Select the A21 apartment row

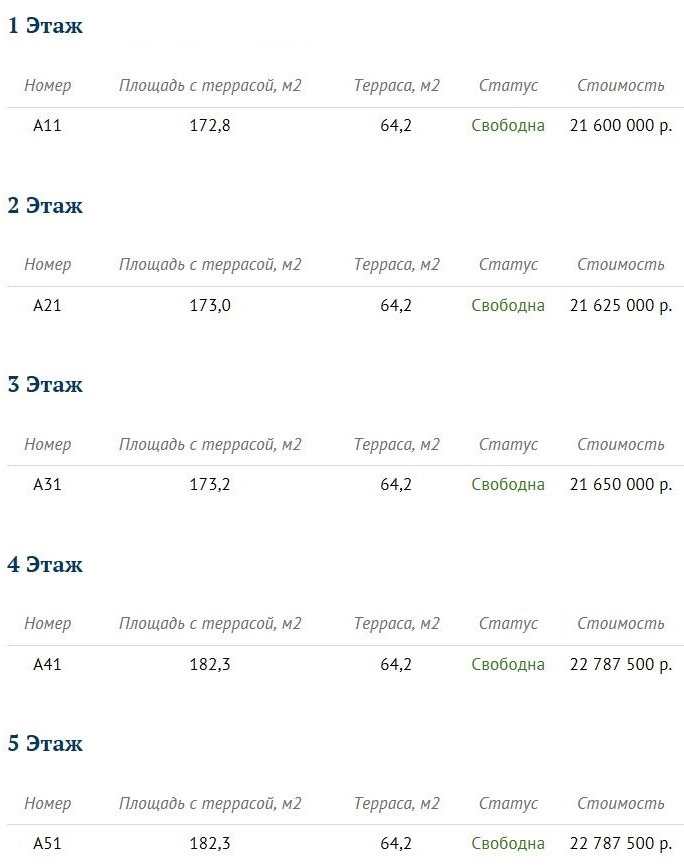(346, 305)
